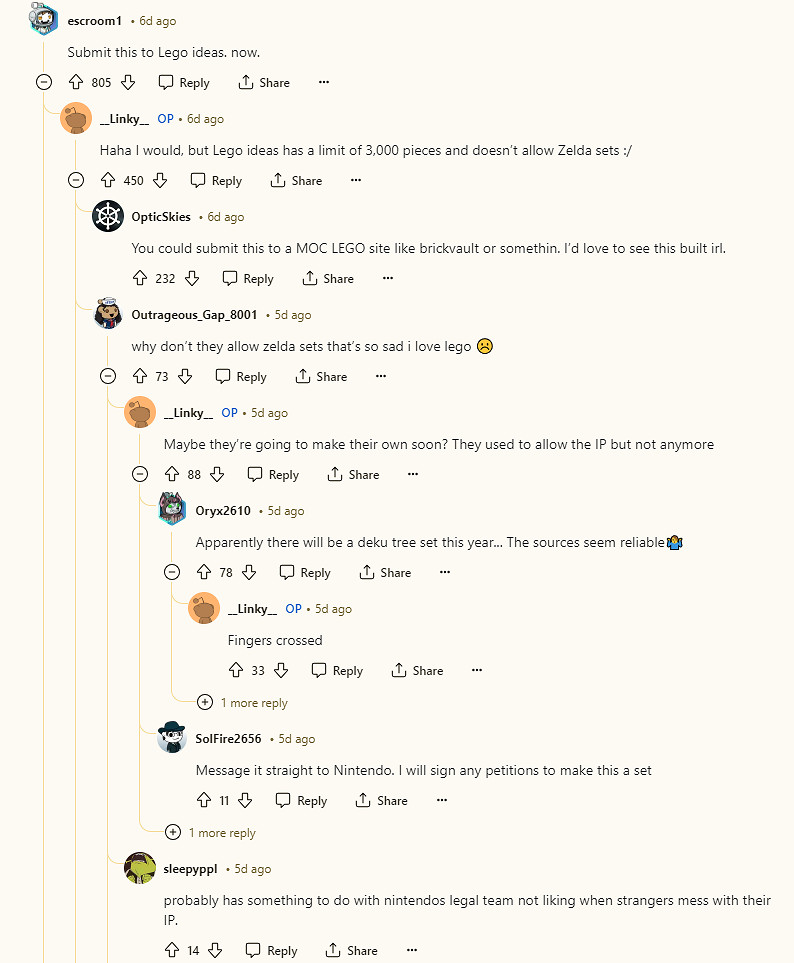Viewport: 794px width, 963px height.
Task: Reply to OpticSkies' comment
Action: 248,279
